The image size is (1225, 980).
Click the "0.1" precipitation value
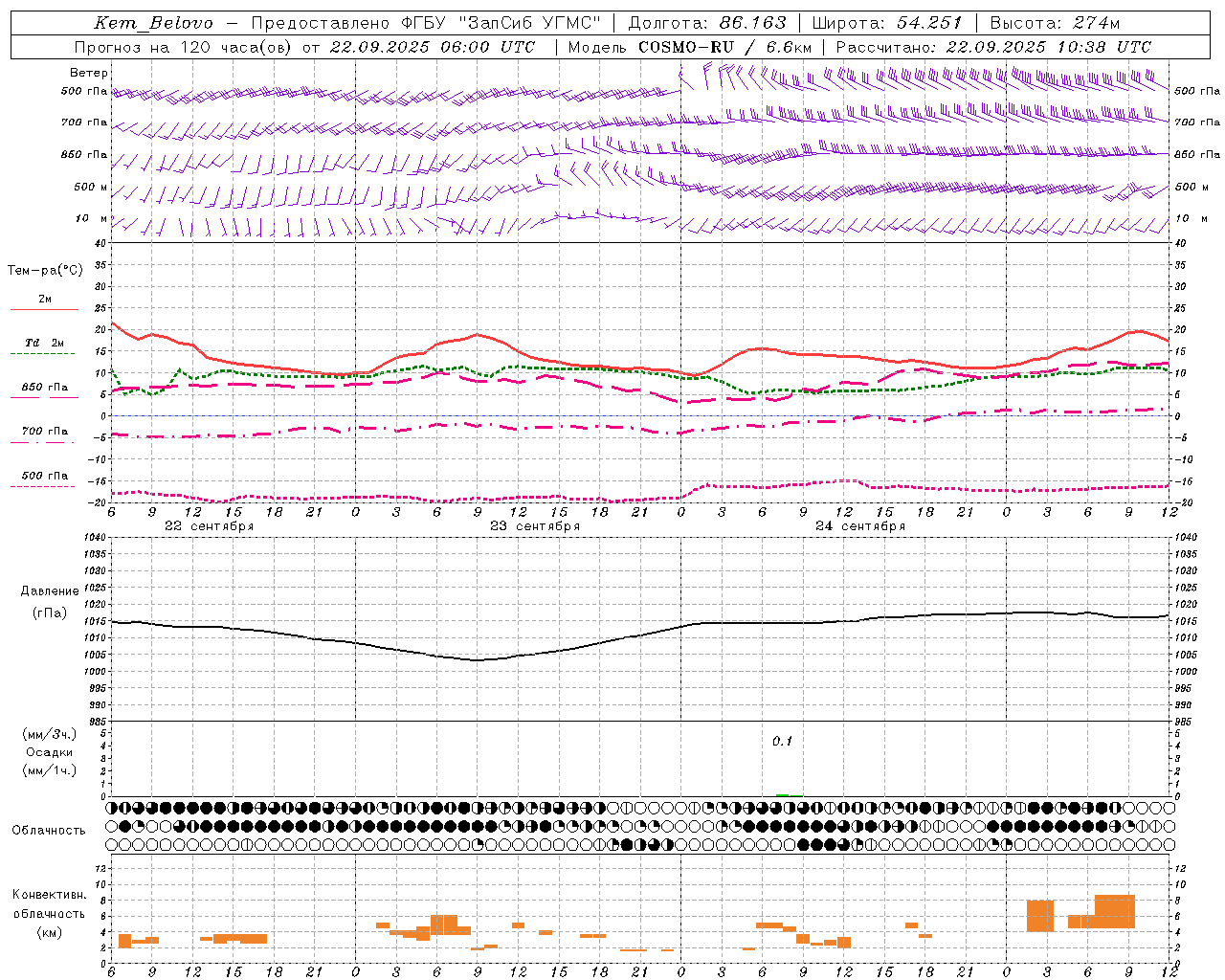pyautogui.click(x=783, y=742)
